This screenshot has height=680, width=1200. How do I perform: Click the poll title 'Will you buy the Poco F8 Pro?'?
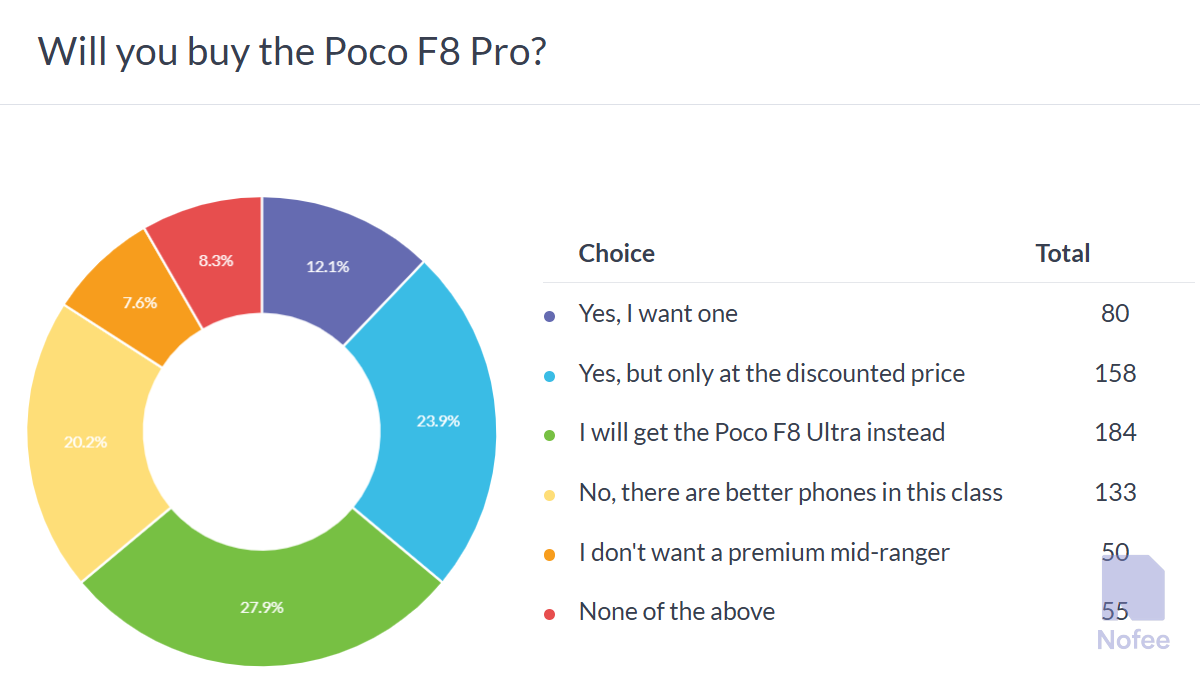pos(292,52)
